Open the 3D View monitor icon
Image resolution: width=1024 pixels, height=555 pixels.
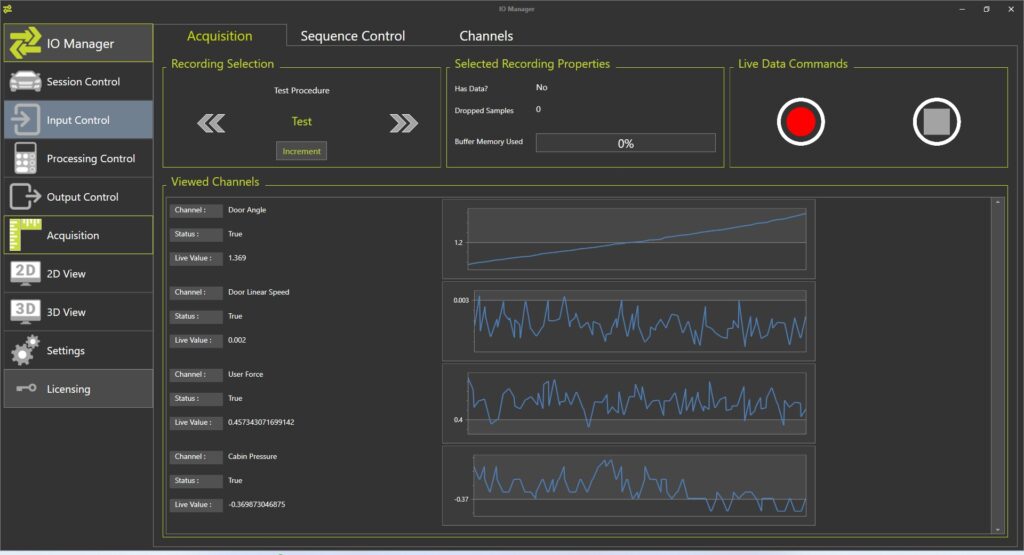point(25,312)
